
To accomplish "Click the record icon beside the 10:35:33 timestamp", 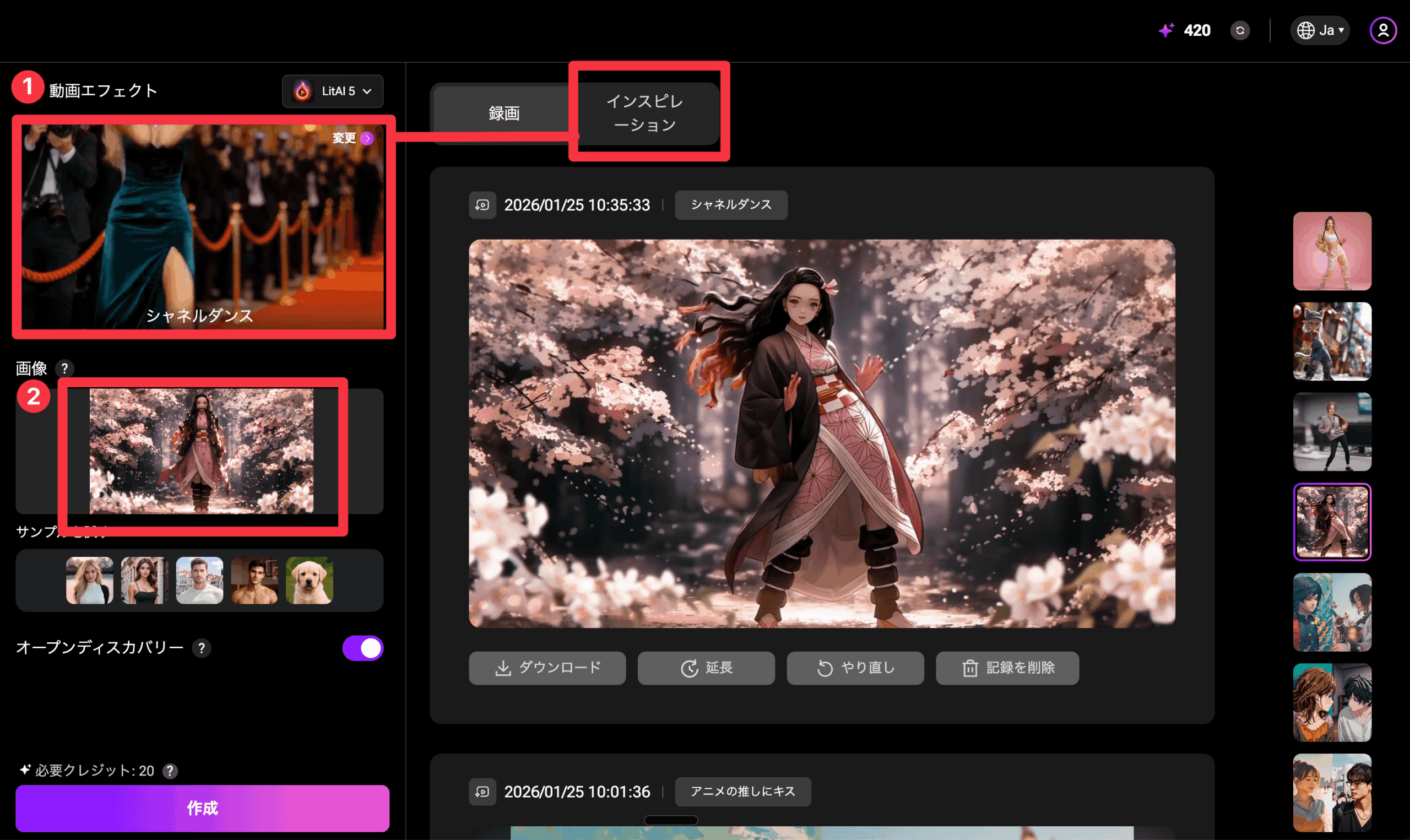I will [x=482, y=205].
